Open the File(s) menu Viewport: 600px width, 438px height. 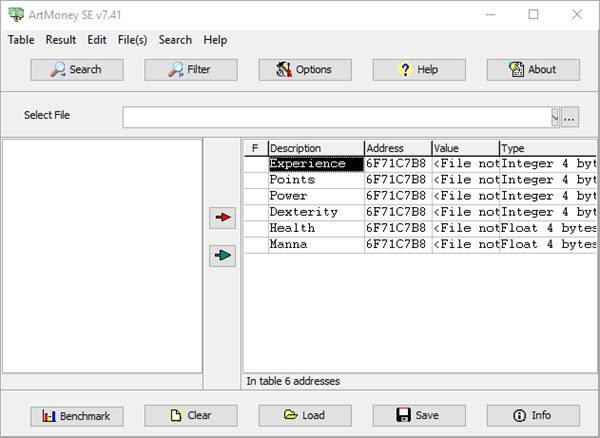[x=132, y=40]
